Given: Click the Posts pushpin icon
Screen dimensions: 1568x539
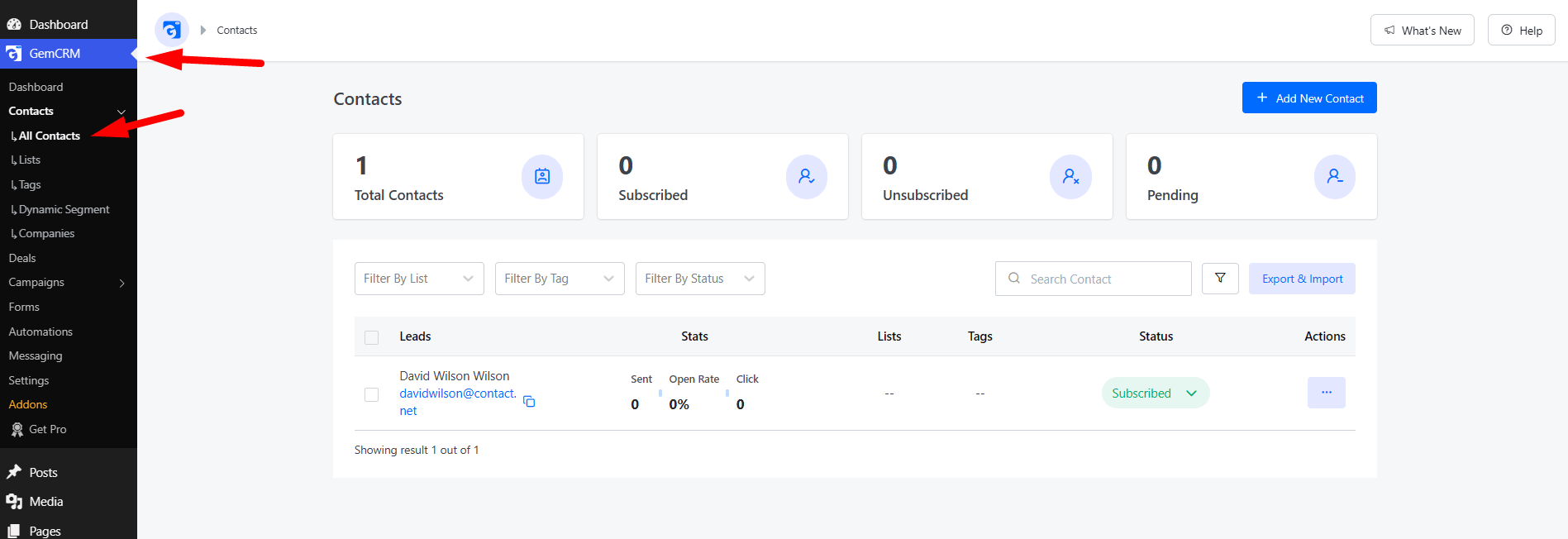Looking at the screenshot, I should [14, 472].
